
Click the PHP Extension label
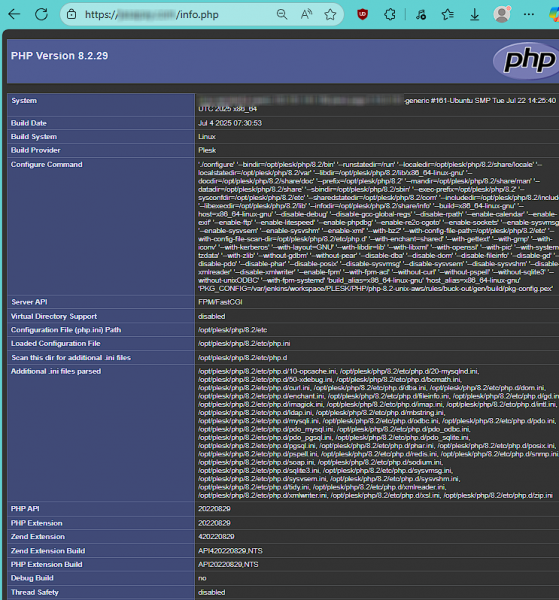[36, 523]
